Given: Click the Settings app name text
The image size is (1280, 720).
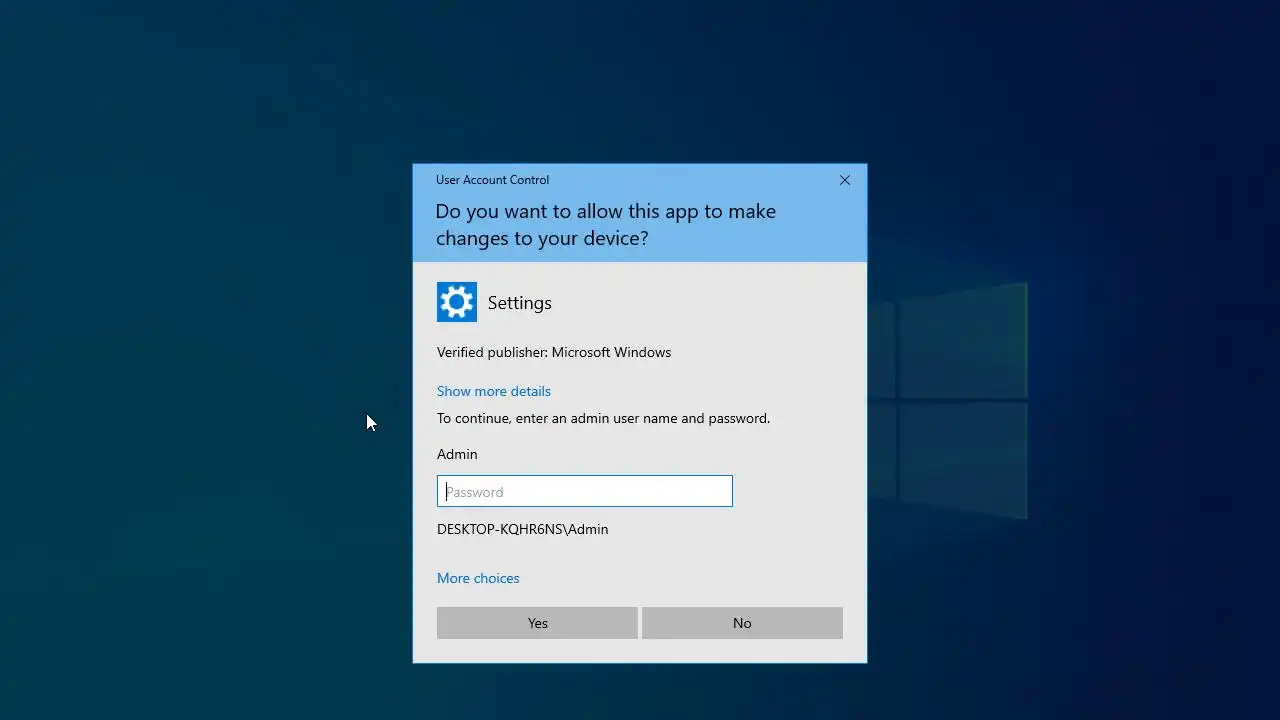Looking at the screenshot, I should point(520,303).
